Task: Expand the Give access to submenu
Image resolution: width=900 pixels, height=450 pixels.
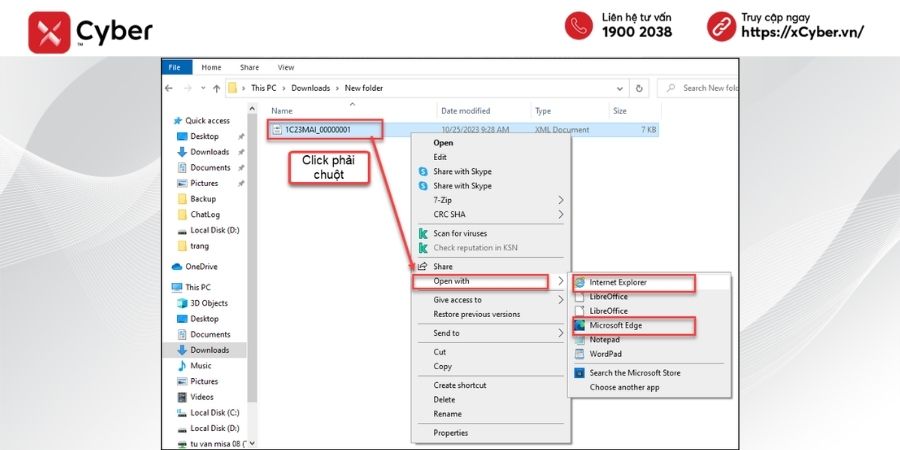Action: click(x=491, y=300)
